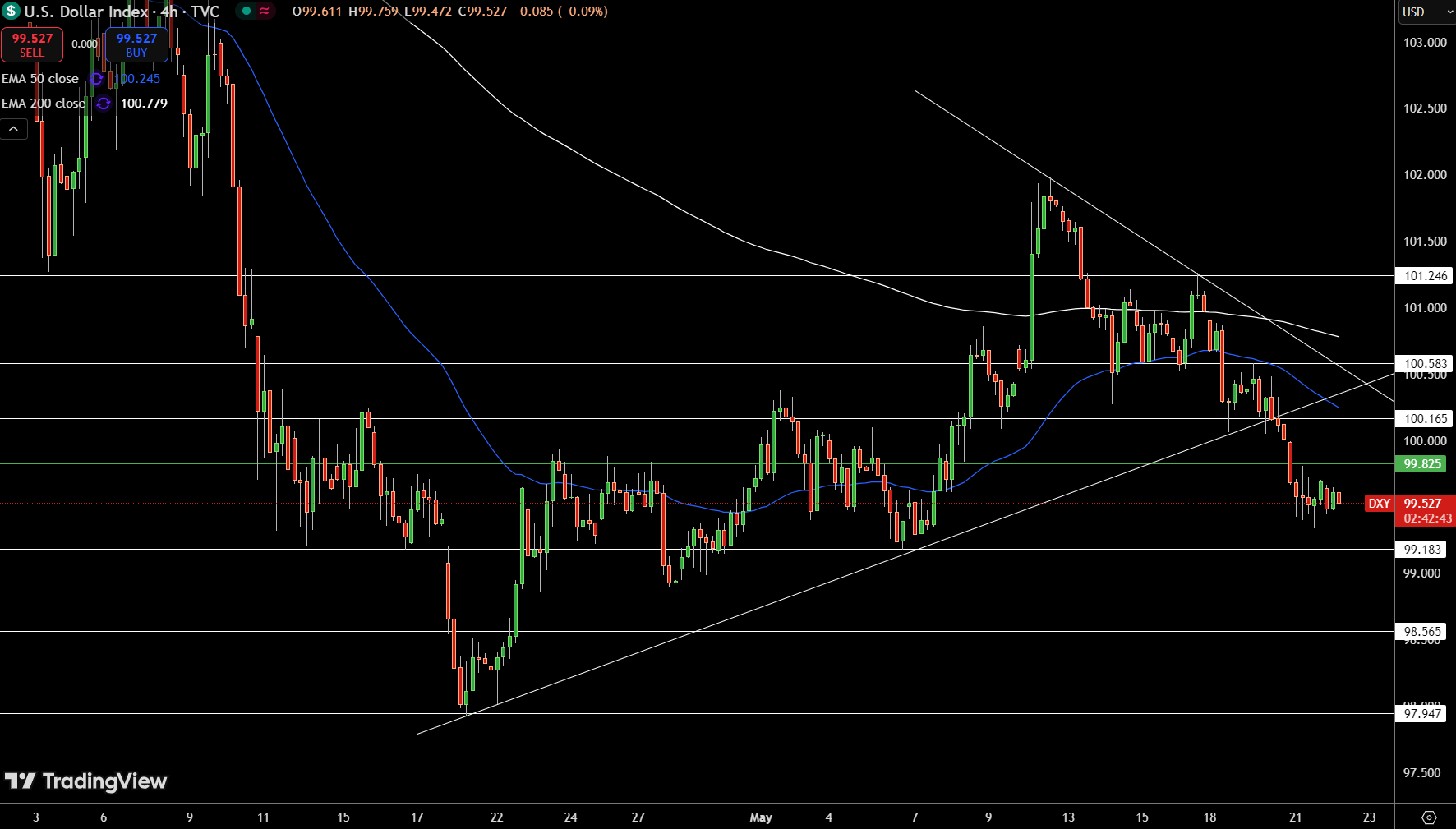Screen dimensions: 1456x829
Task: Click the U.S. Dollar Index symbol title
Action: (x=86, y=12)
